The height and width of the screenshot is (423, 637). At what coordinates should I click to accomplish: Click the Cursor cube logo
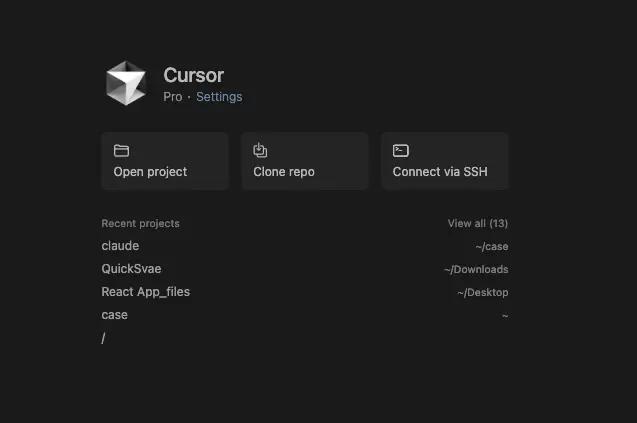[x=126, y=83]
